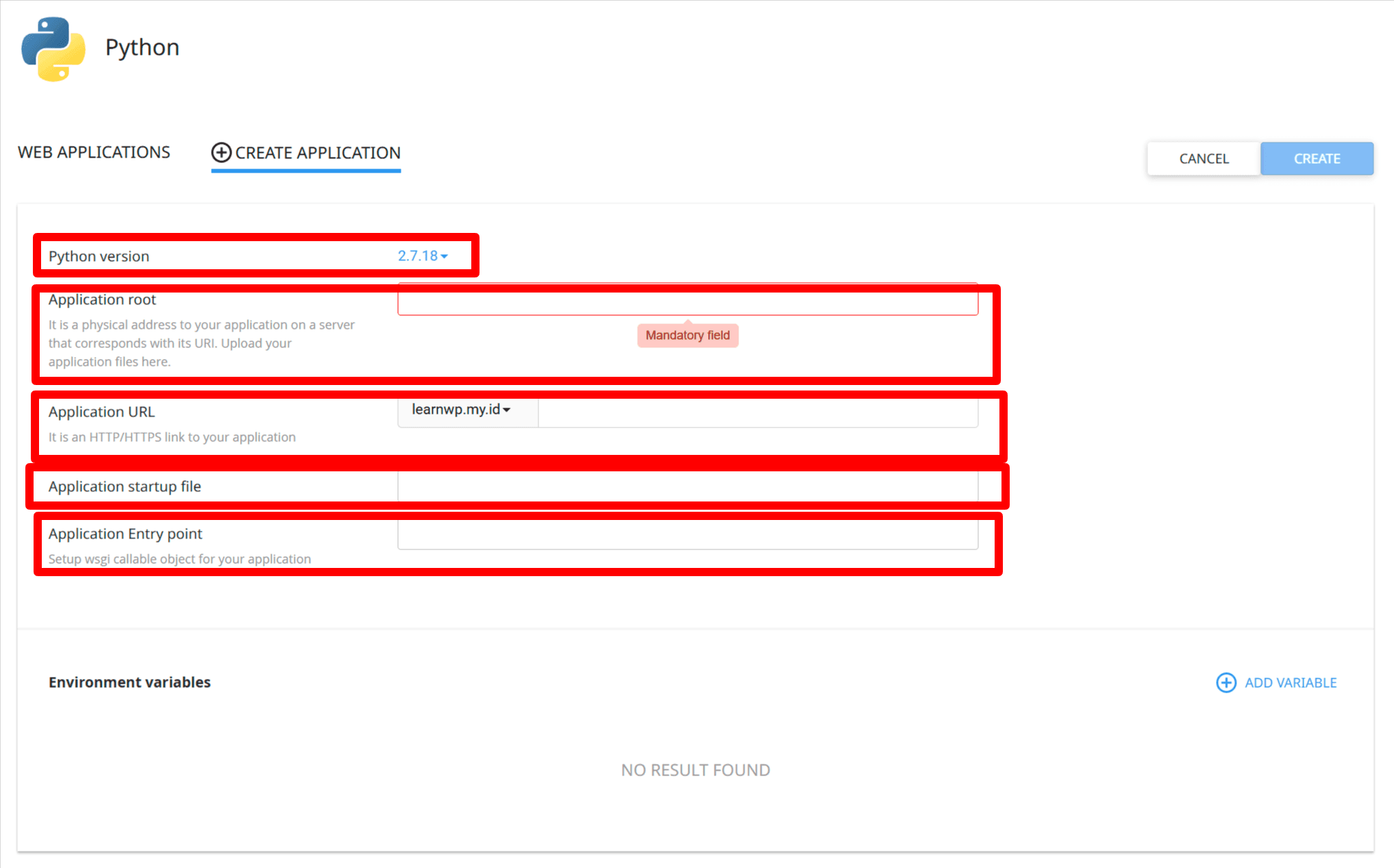
Task: Click the plus icon next to ADD VARIABLE
Action: [1226, 682]
